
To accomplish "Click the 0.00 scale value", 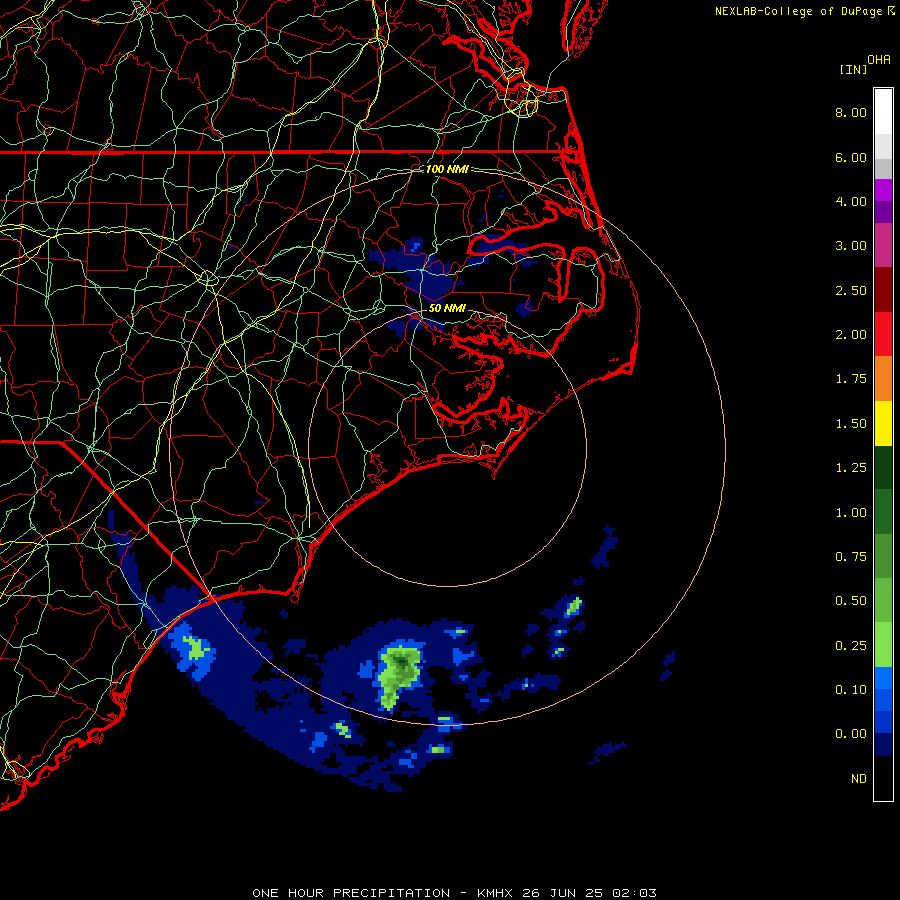I will click(x=851, y=734).
